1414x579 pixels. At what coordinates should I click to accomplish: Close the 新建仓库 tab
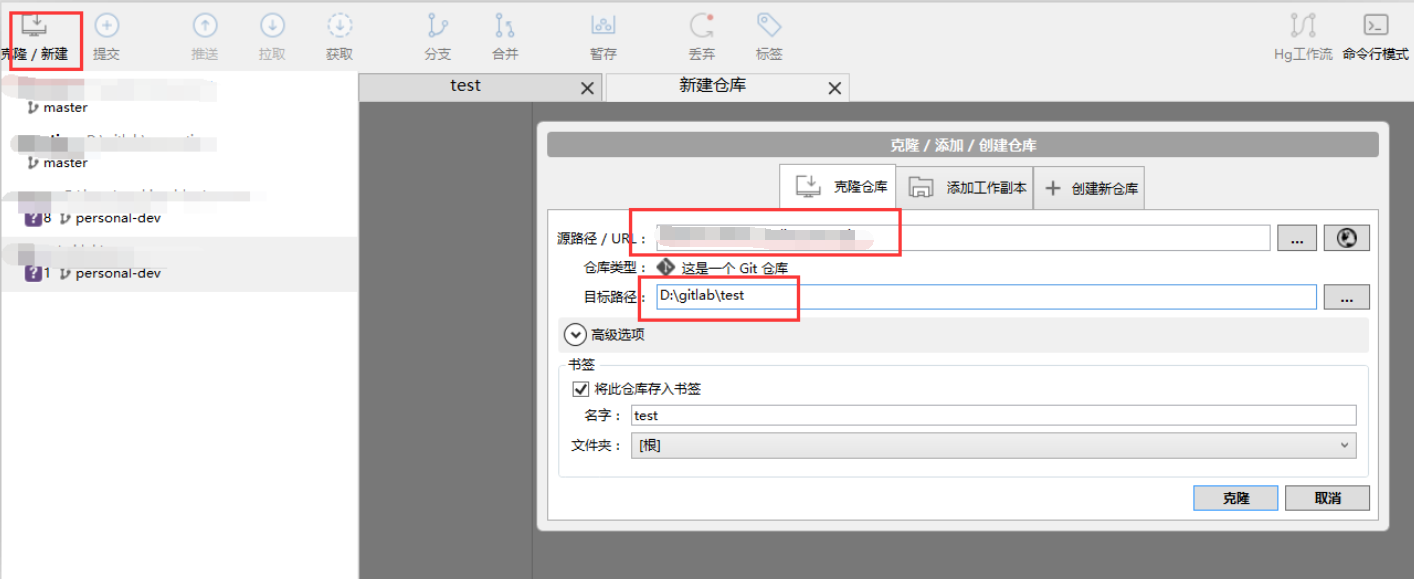click(x=835, y=89)
